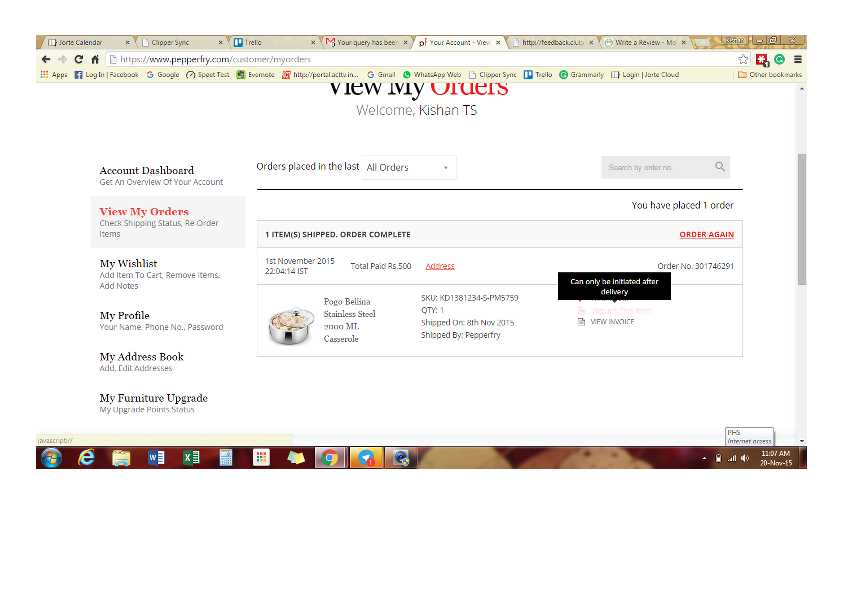842x595 pixels.
Task: Show hidden system tray icons
Action: 704,459
